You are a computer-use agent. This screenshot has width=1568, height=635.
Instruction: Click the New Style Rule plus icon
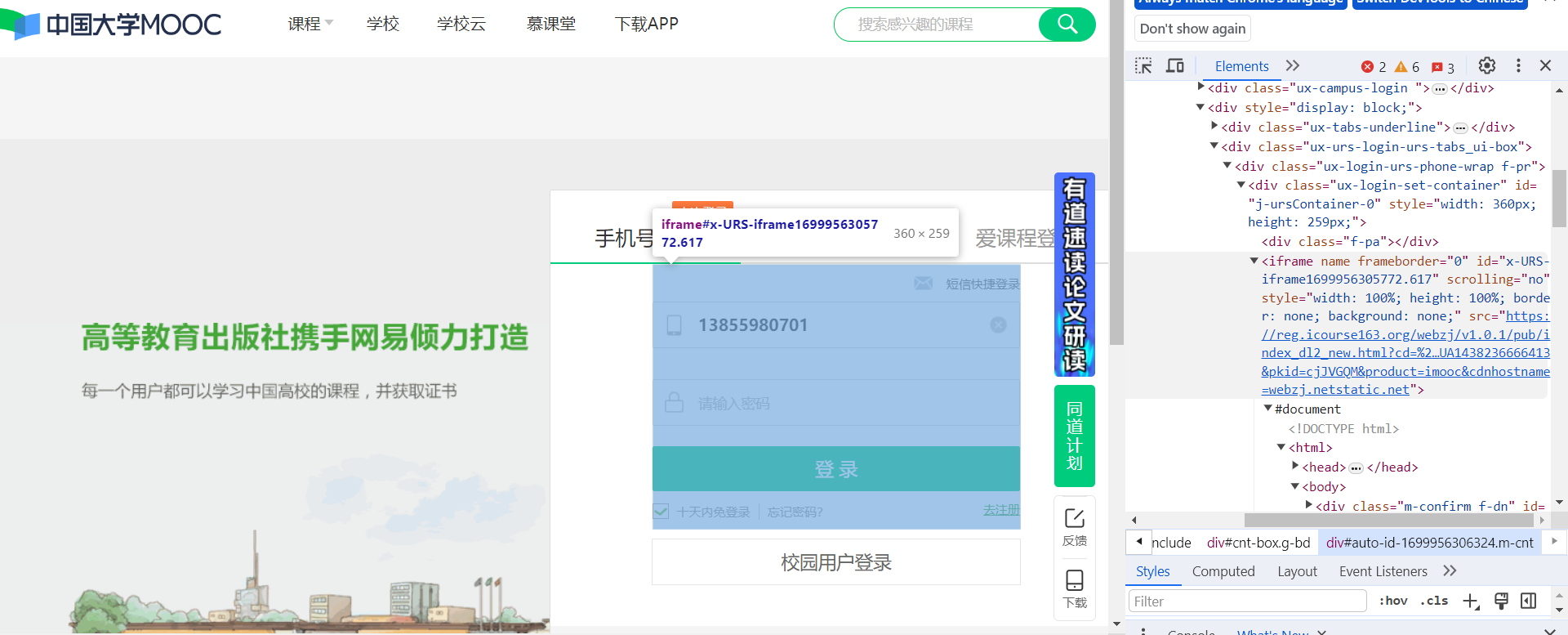tap(1471, 601)
